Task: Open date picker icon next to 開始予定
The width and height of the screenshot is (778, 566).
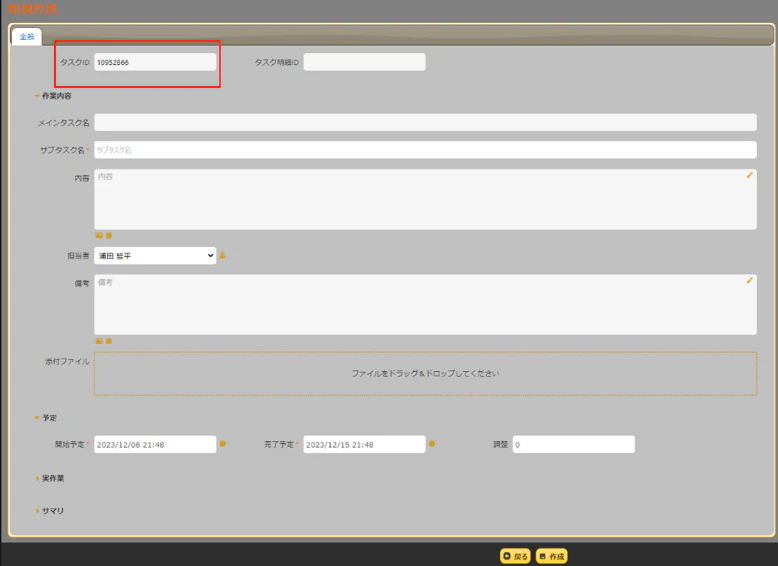Action: [223, 444]
